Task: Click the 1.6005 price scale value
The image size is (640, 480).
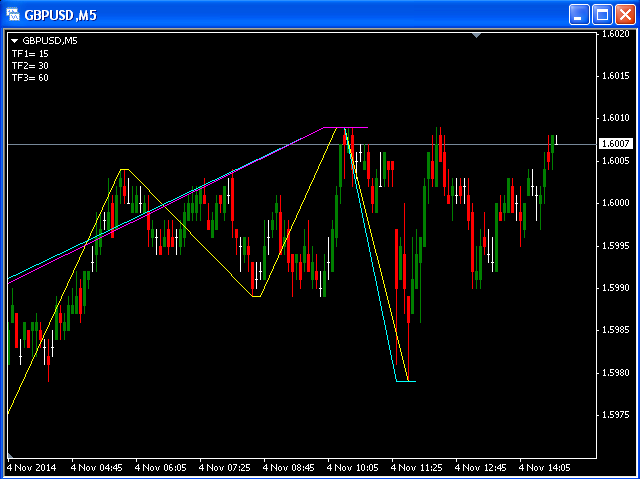Action: point(617,161)
